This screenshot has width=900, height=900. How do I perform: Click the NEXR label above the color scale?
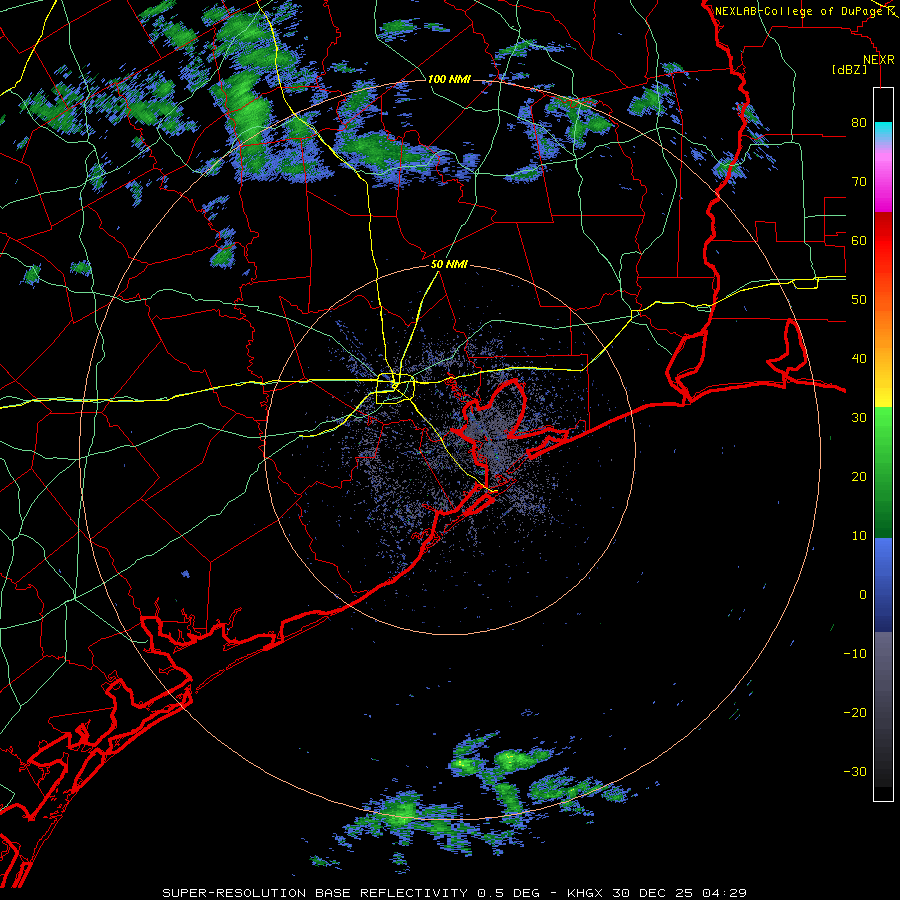[x=879, y=60]
